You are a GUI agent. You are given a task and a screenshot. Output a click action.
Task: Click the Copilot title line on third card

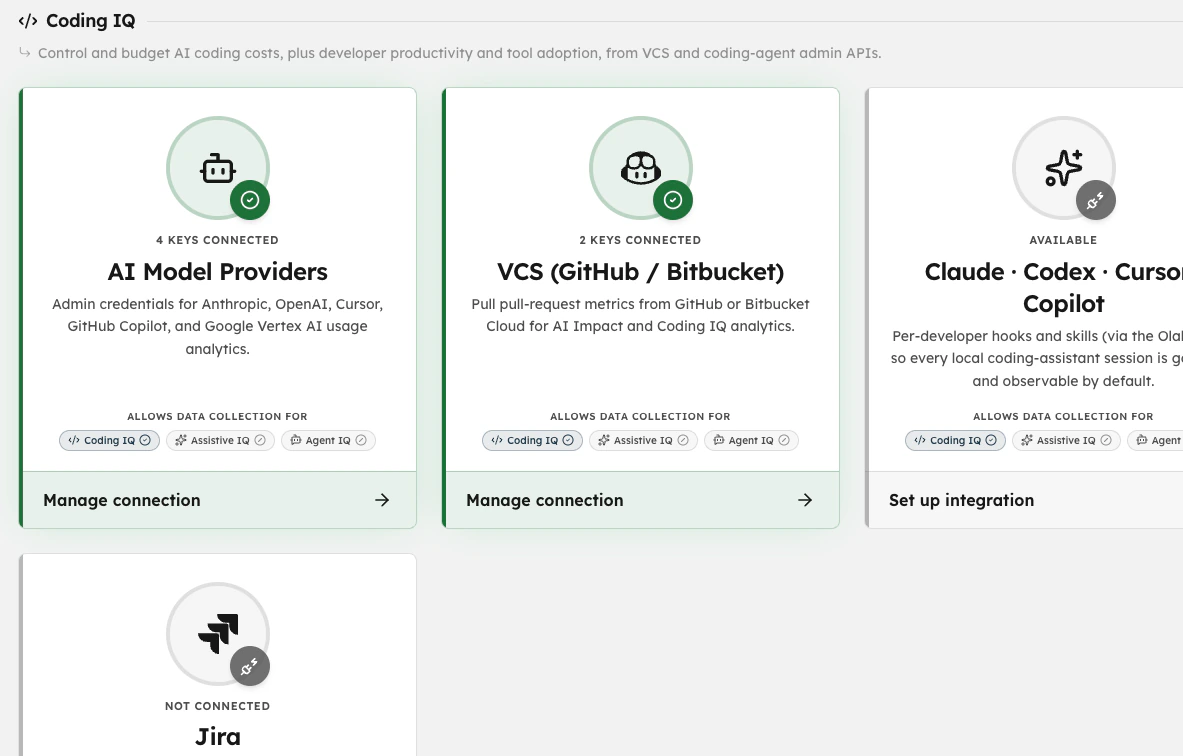(1063, 304)
